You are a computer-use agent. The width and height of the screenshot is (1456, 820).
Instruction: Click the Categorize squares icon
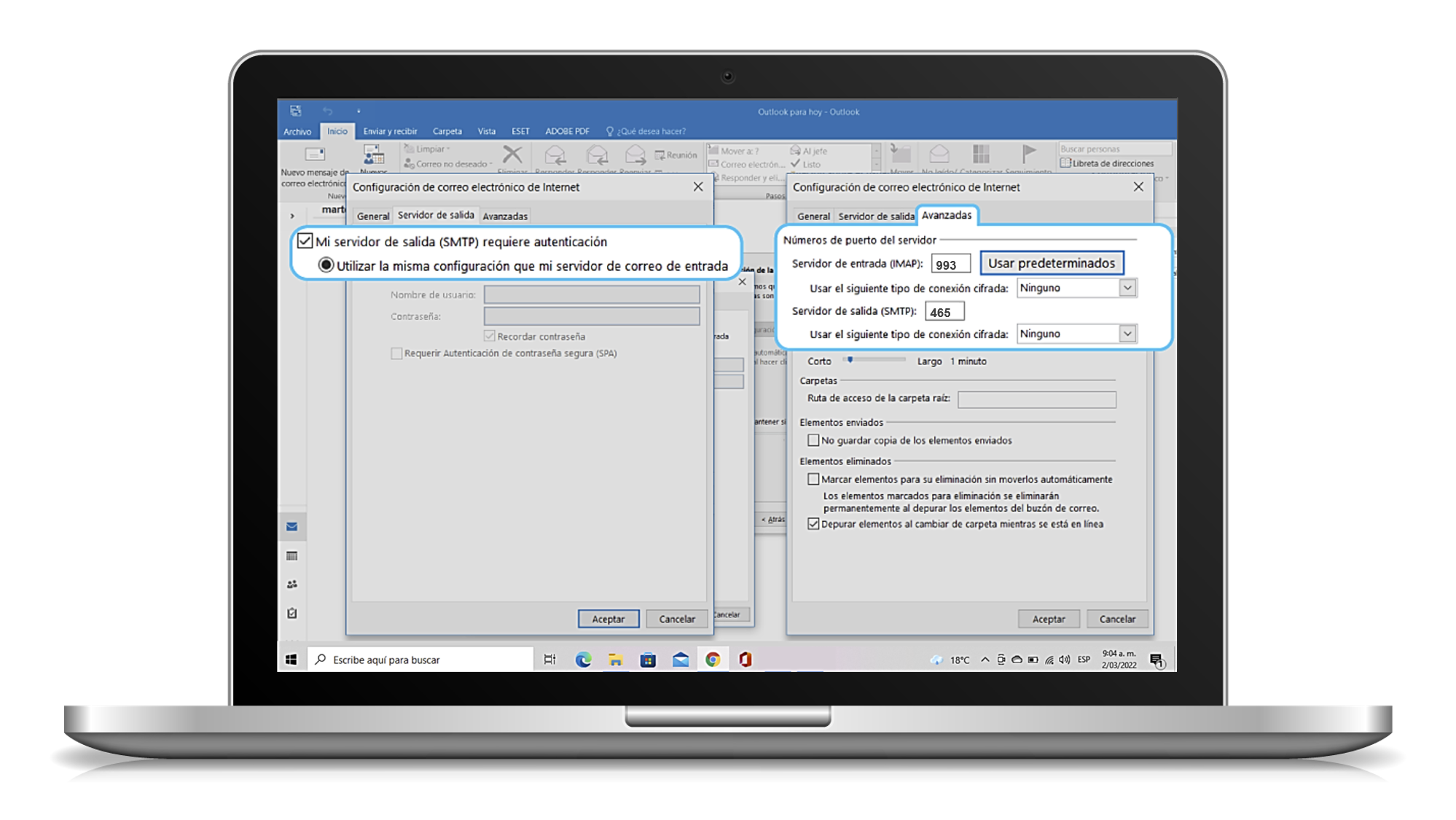click(x=981, y=154)
